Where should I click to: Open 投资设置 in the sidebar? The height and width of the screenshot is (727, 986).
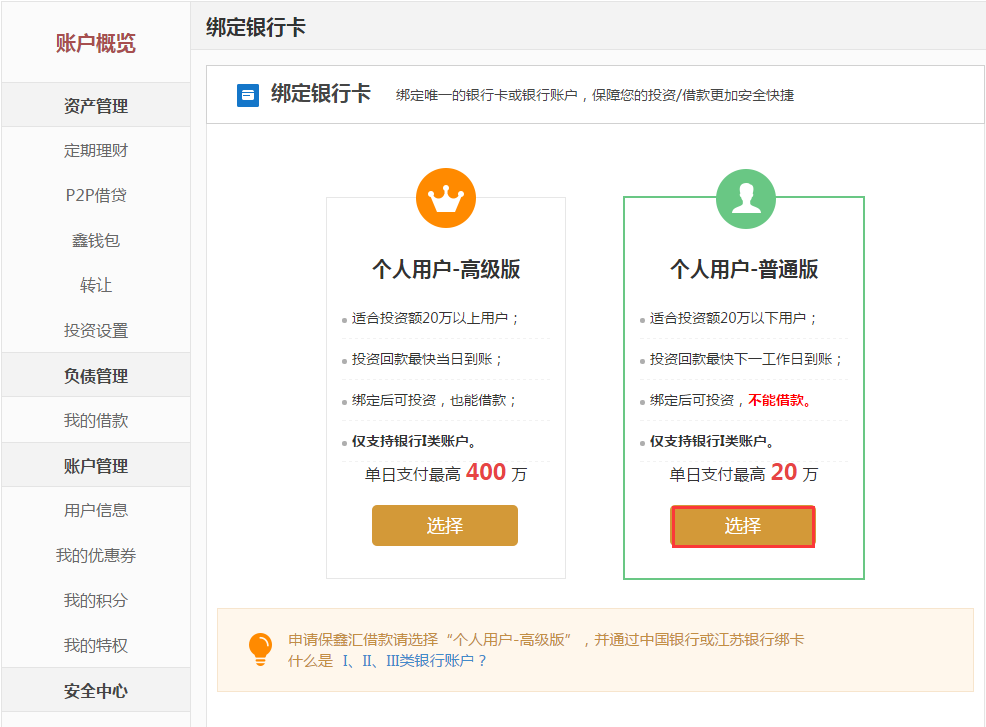pyautogui.click(x=96, y=330)
